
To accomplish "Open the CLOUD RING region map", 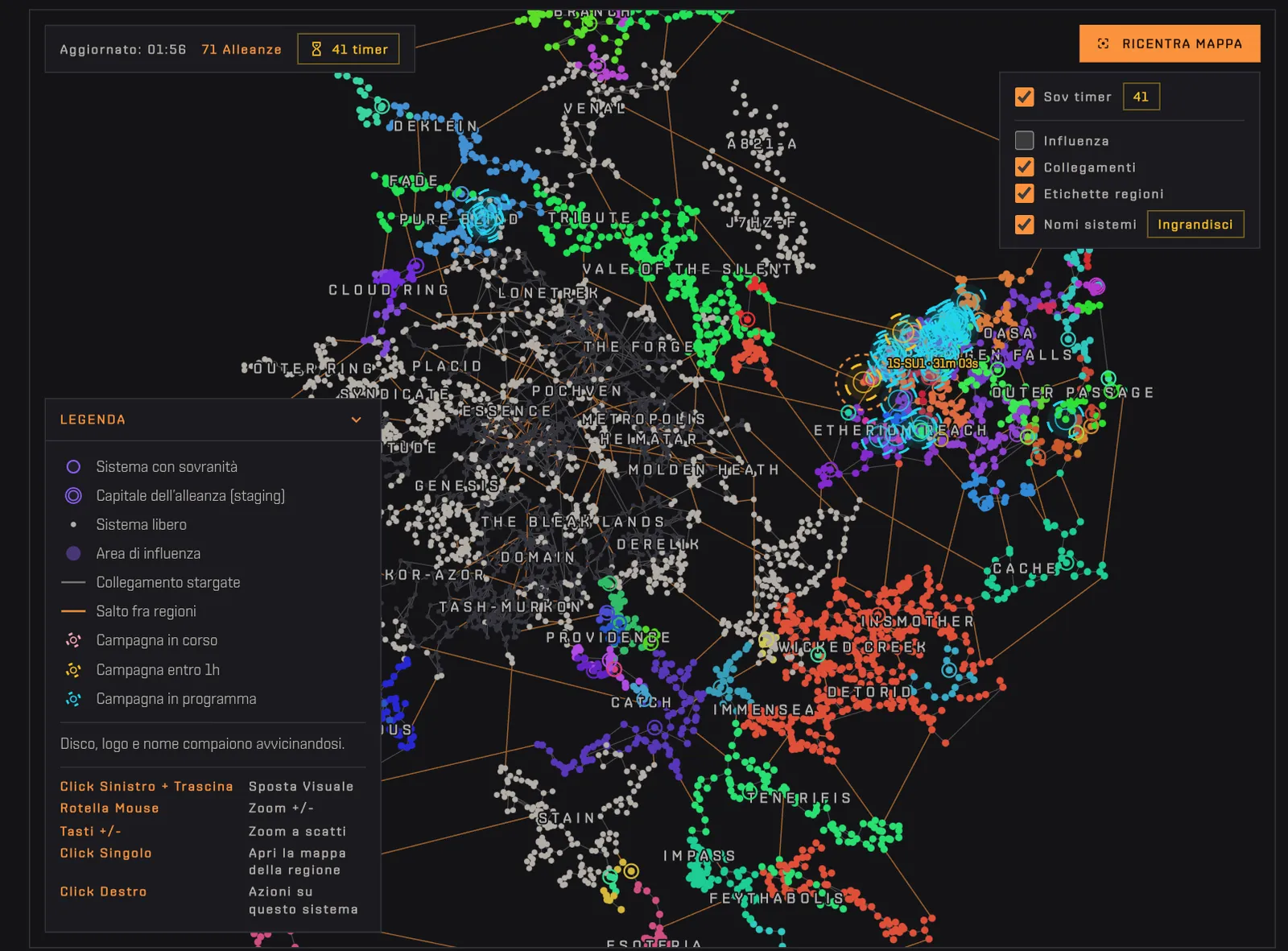I will pos(389,290).
